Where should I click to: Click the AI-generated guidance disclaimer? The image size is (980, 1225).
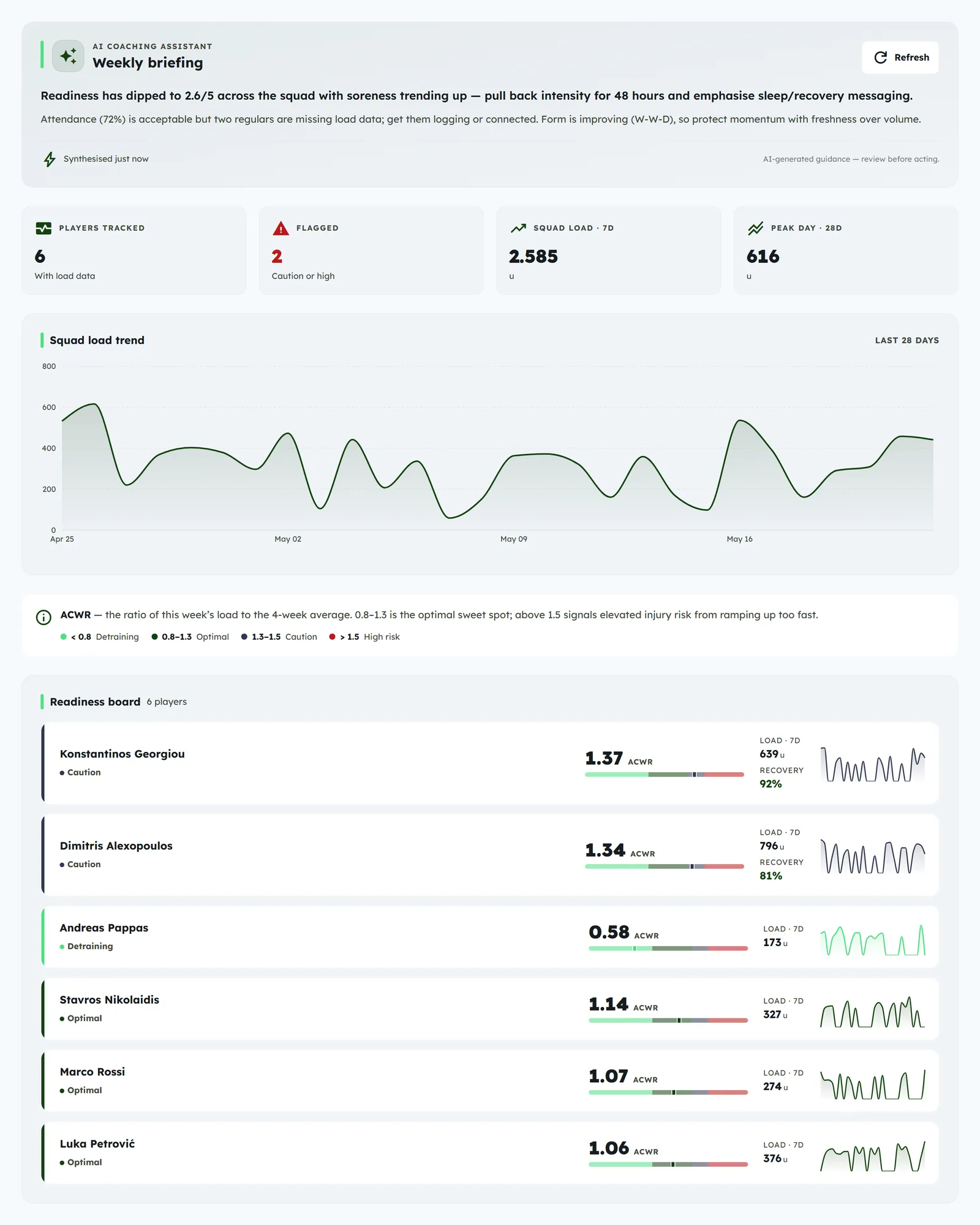point(851,159)
